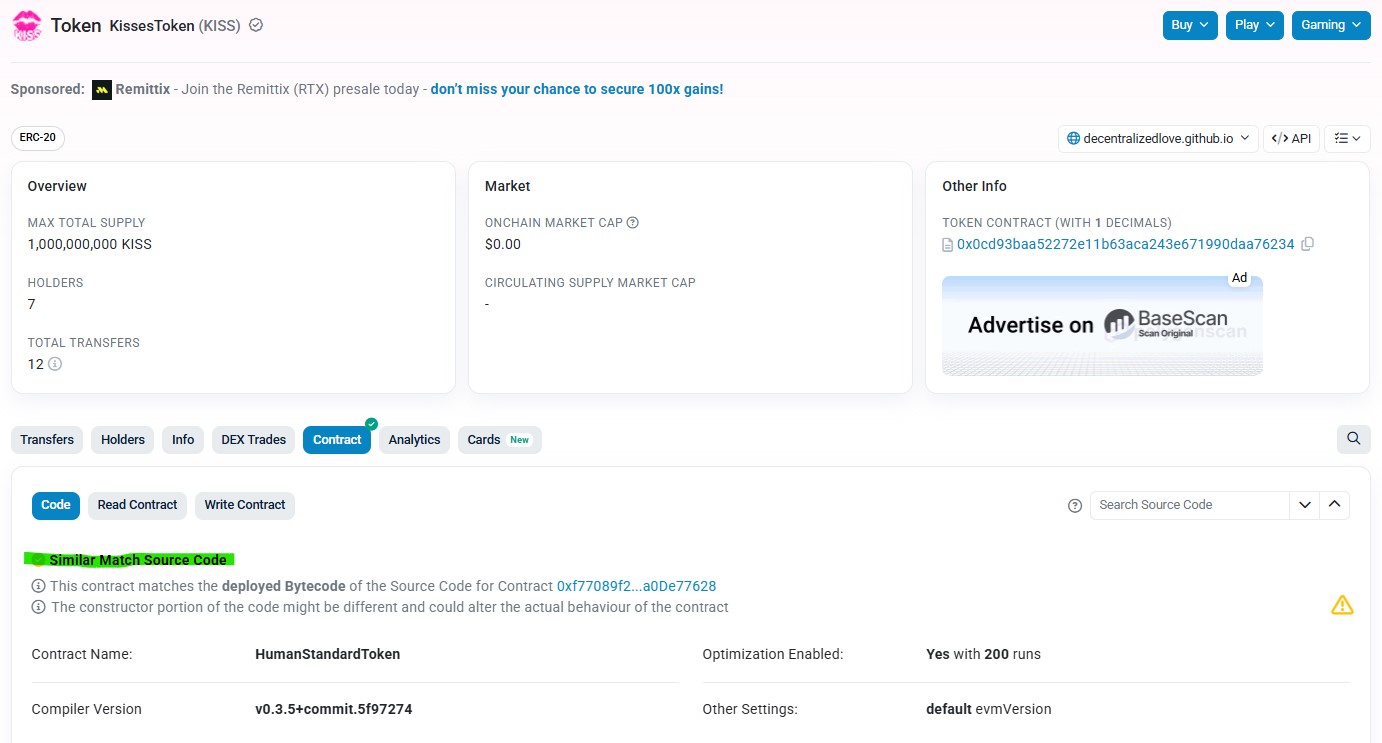Copy the token contract address
The height and width of the screenshot is (743, 1382).
point(1308,244)
